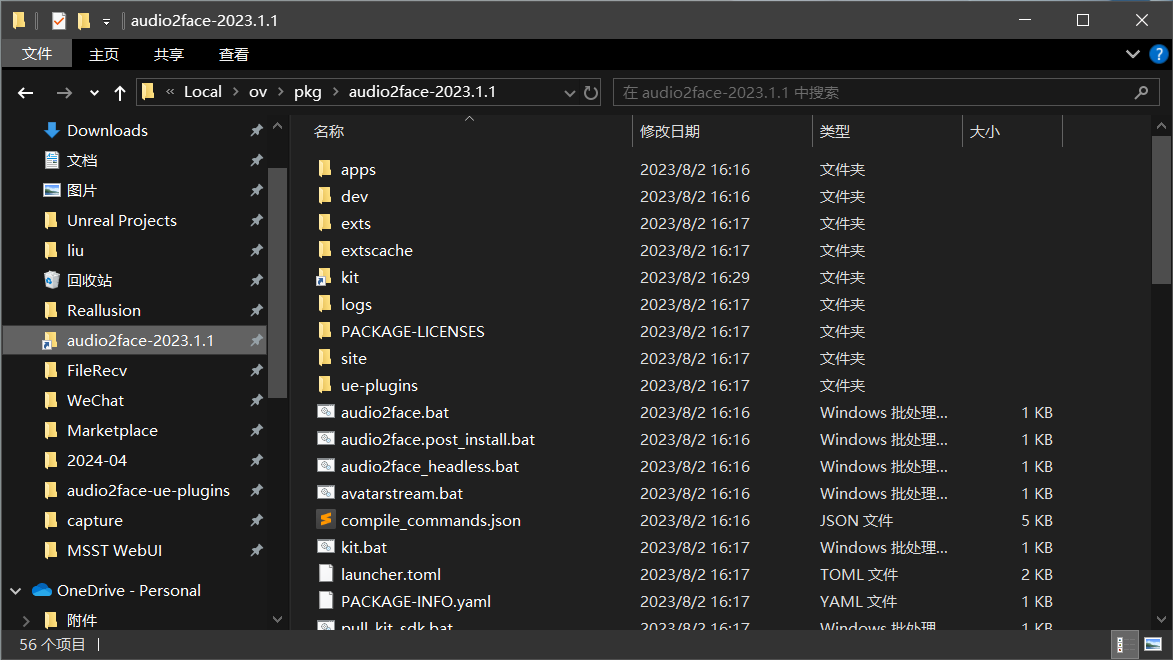Image resolution: width=1173 pixels, height=660 pixels.
Task: Open the 共享 ribbon tab
Action: (168, 55)
